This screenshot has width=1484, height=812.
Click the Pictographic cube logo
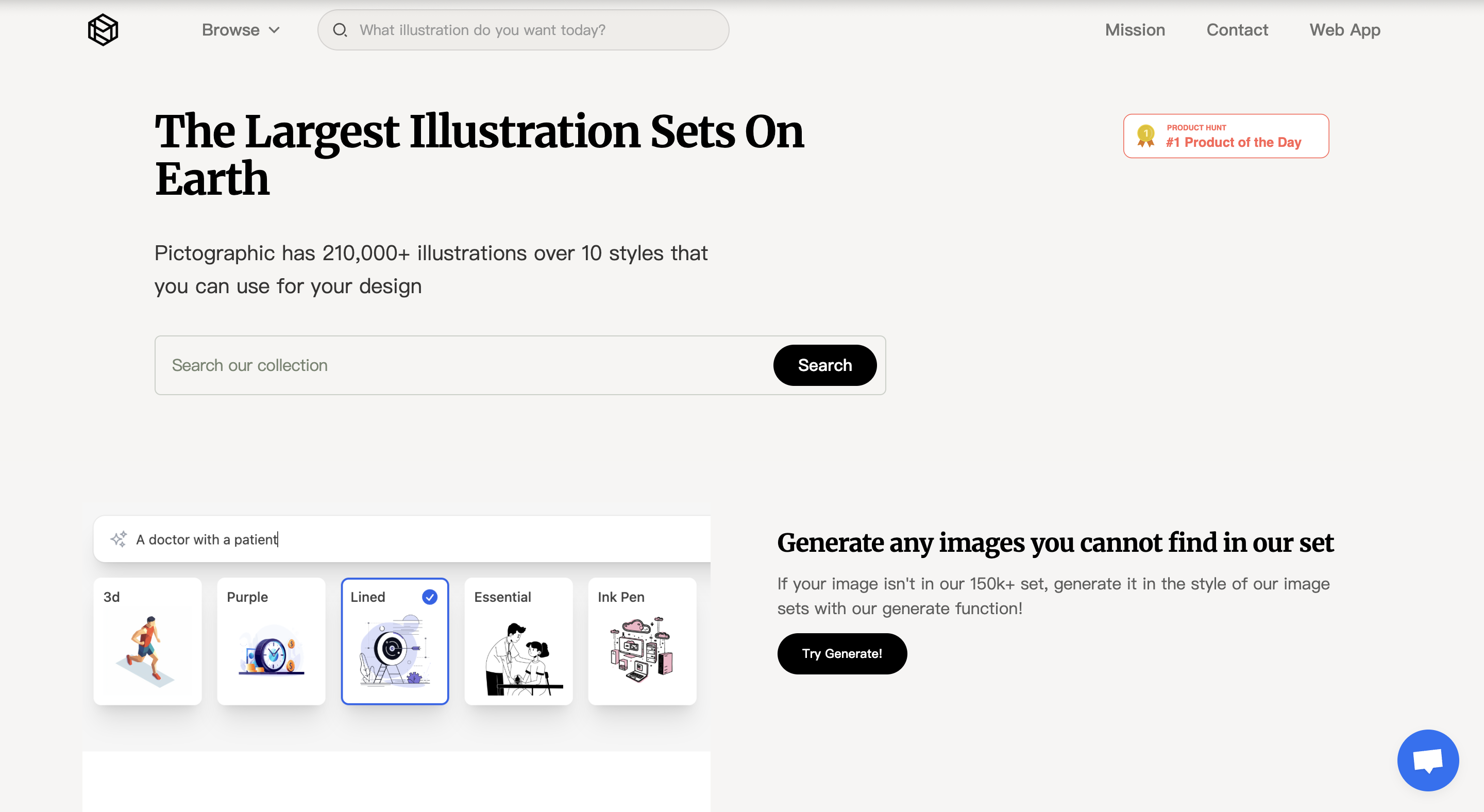coord(103,30)
